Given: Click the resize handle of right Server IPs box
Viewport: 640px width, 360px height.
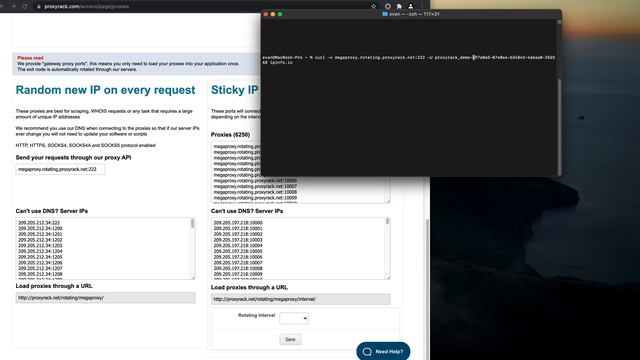Looking at the screenshot, I should coord(388,277).
